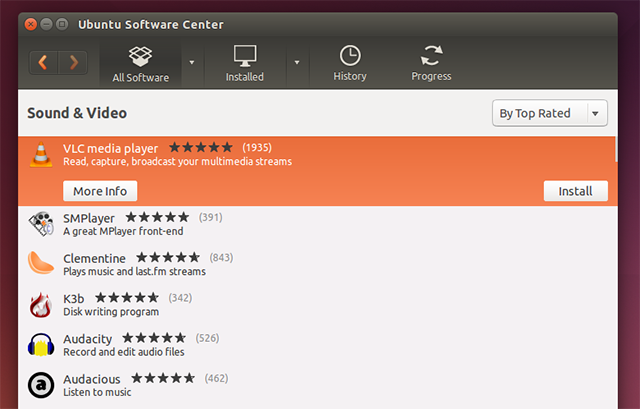Click the K3b flame icon
The image size is (640, 409).
point(41,305)
